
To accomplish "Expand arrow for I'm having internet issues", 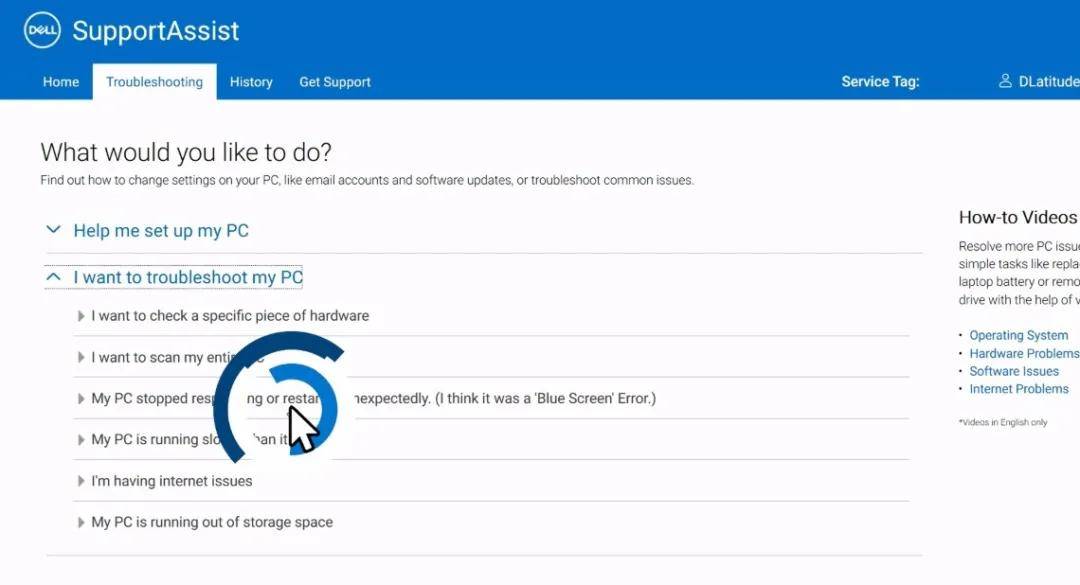I will point(81,481).
